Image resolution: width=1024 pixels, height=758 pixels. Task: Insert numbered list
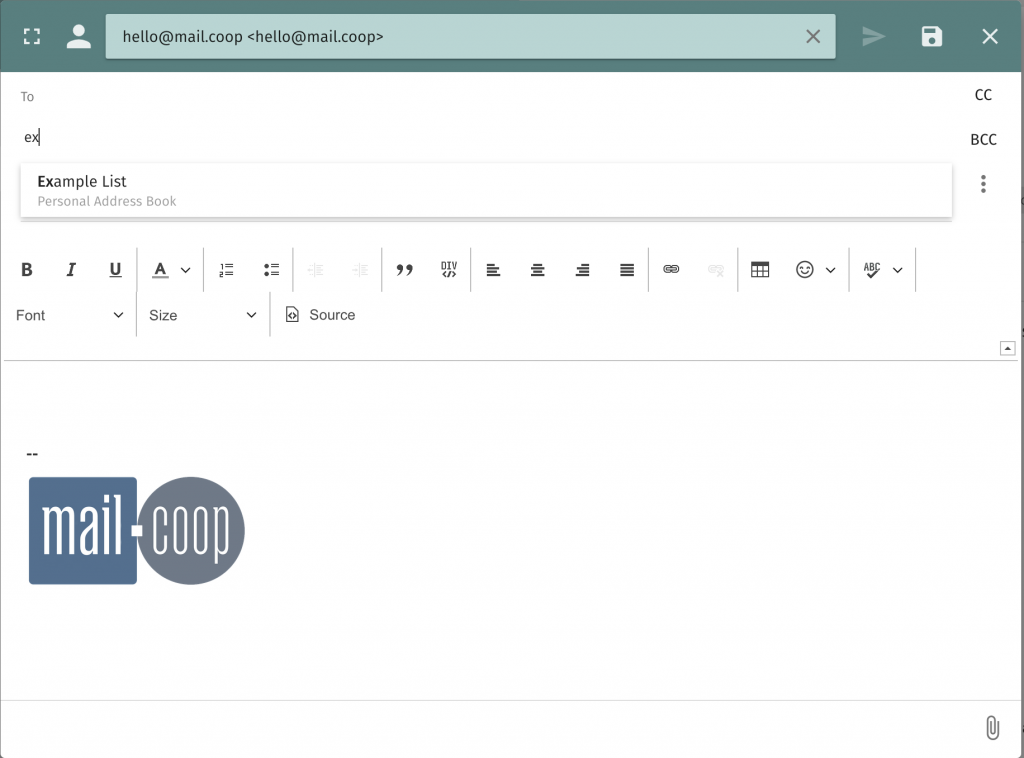pos(227,270)
